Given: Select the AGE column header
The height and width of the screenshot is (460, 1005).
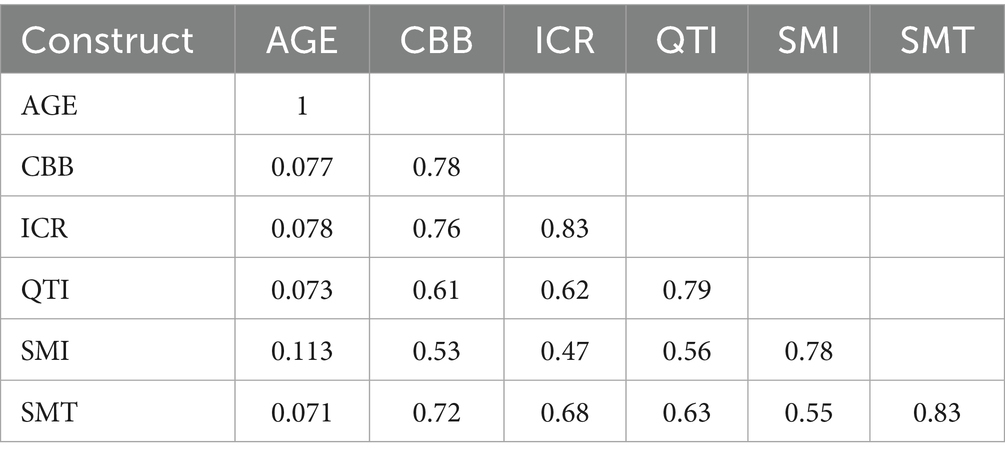Looking at the screenshot, I should click(x=302, y=40).
